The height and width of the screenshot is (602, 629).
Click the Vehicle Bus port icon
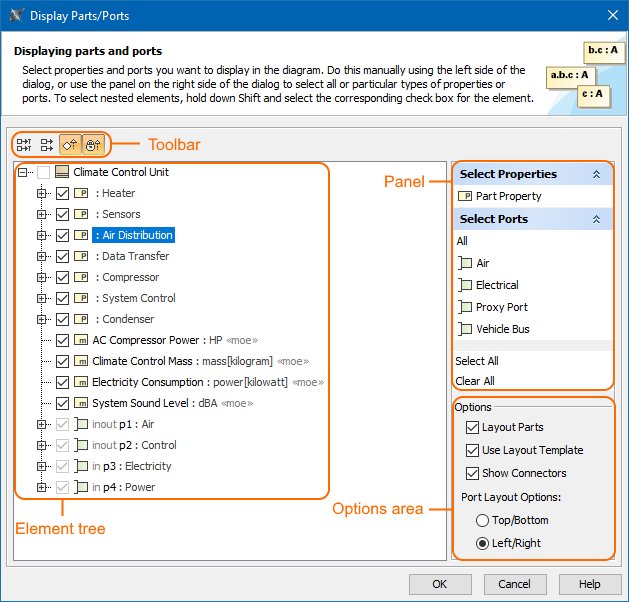tap(465, 329)
